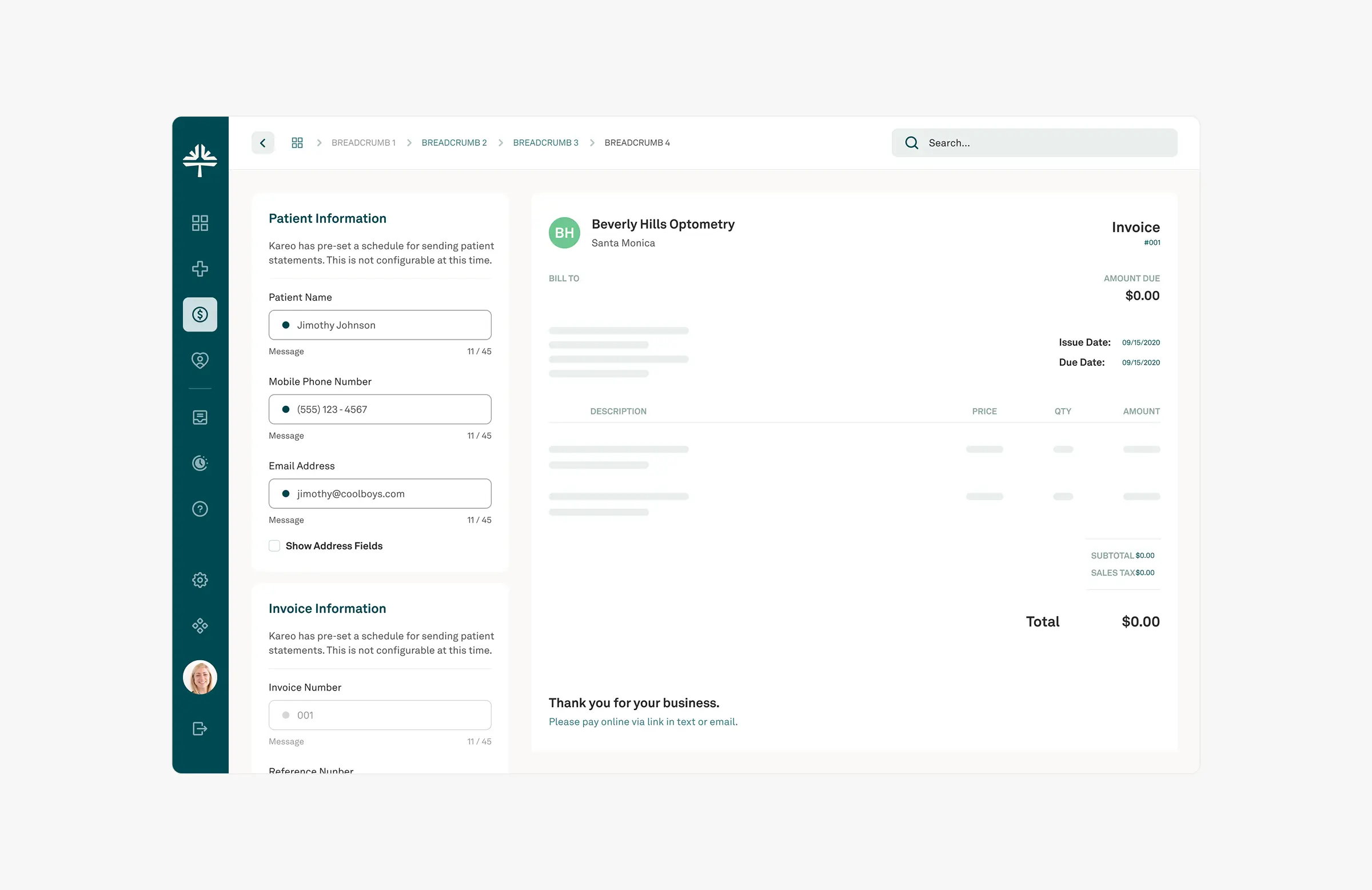Go to Breadcrumb 1
Screen dimensions: 1372x890
363,143
